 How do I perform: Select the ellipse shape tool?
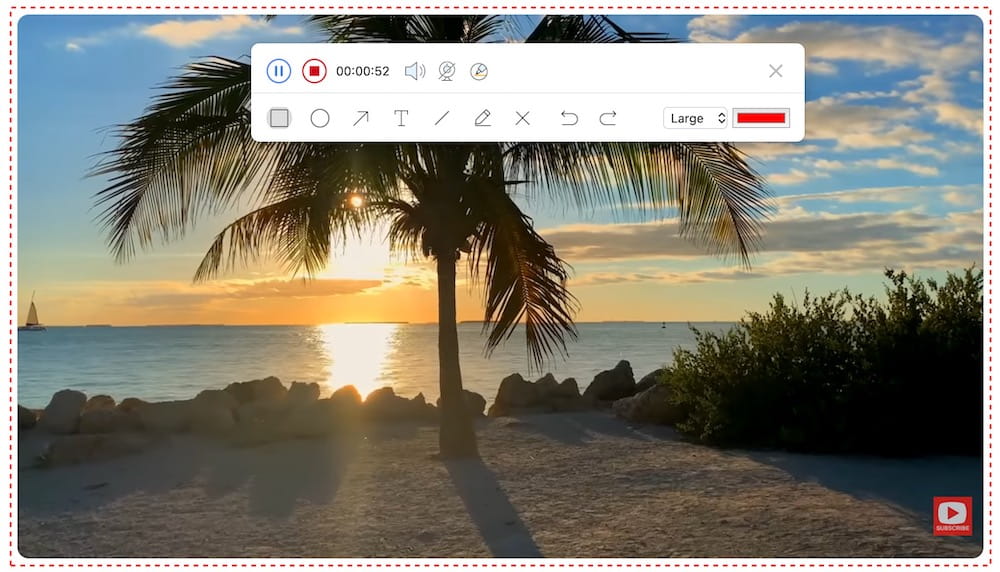[320, 118]
